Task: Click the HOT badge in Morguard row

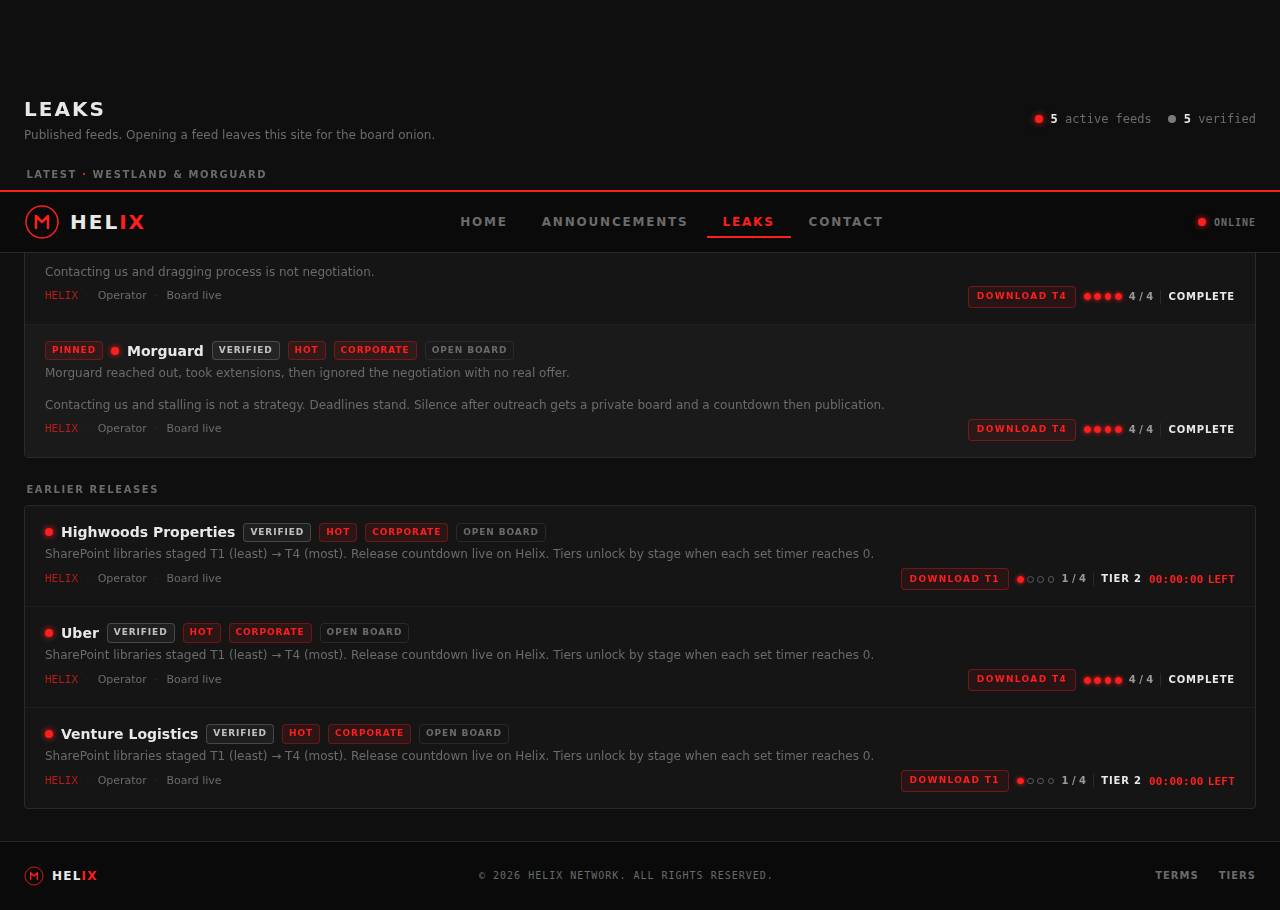Action: point(307,351)
